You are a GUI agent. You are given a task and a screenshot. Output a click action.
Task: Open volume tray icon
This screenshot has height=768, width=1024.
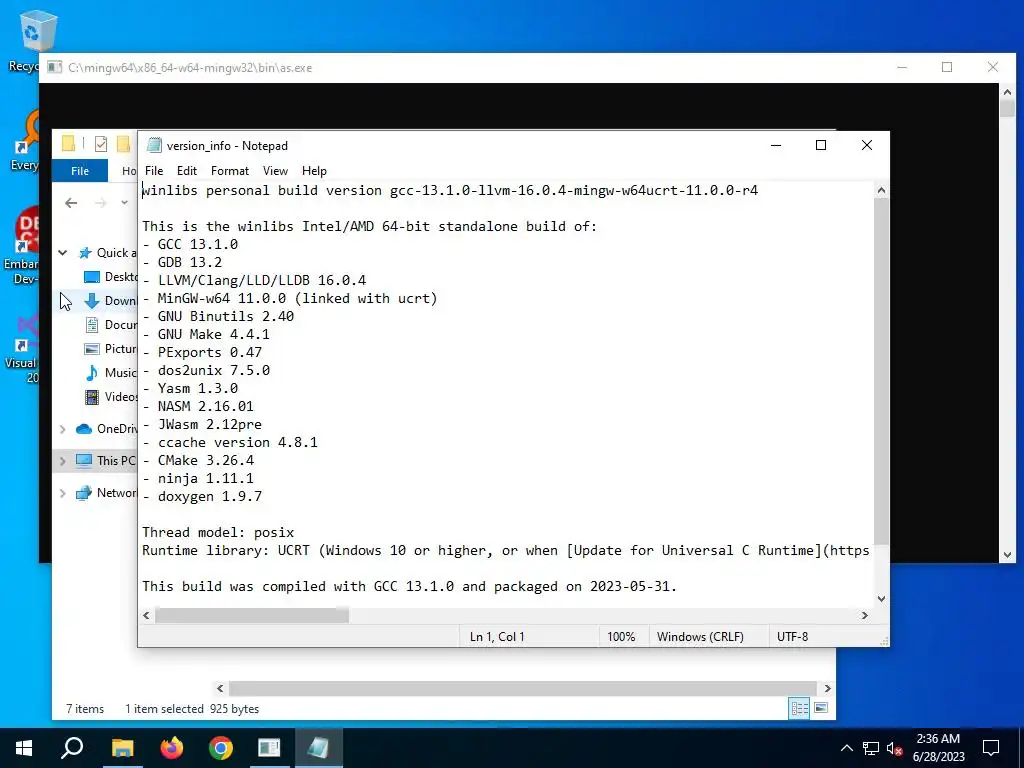point(895,748)
